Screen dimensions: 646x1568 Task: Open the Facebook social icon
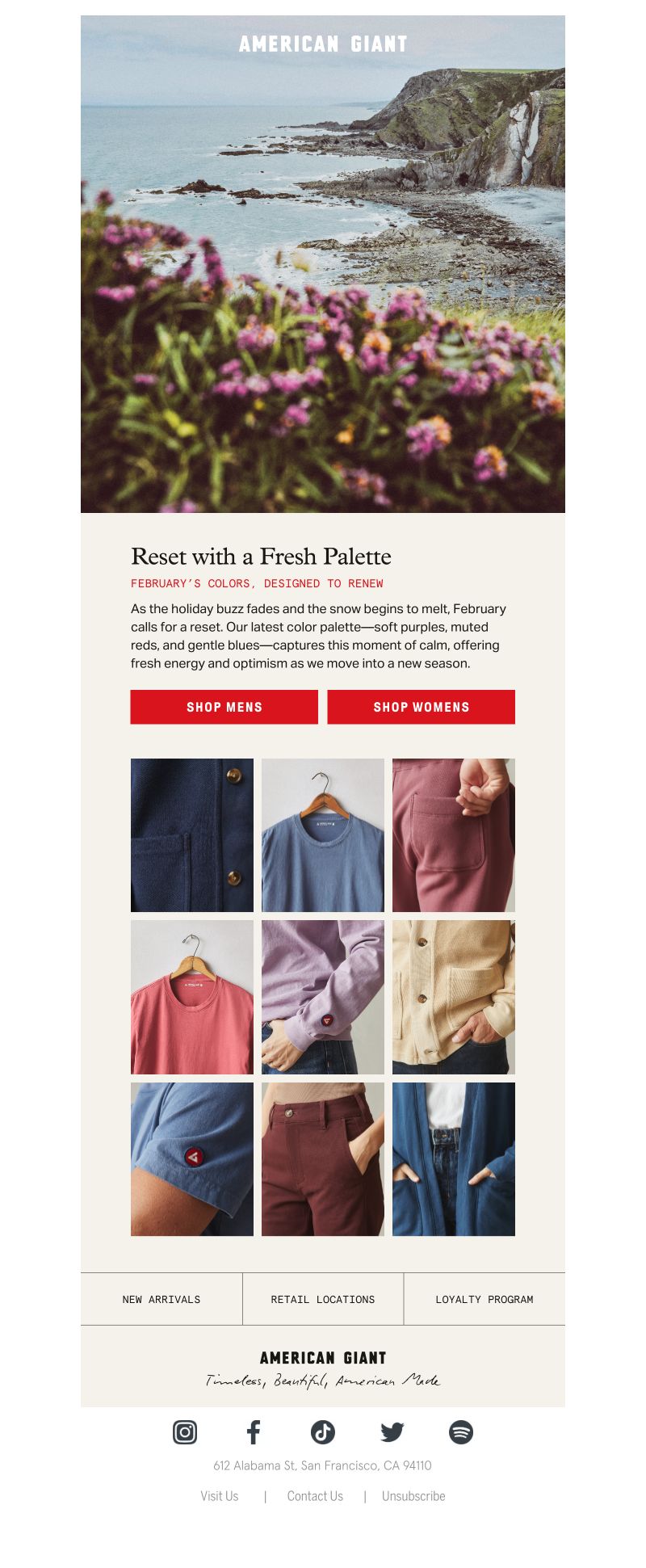point(254,1432)
